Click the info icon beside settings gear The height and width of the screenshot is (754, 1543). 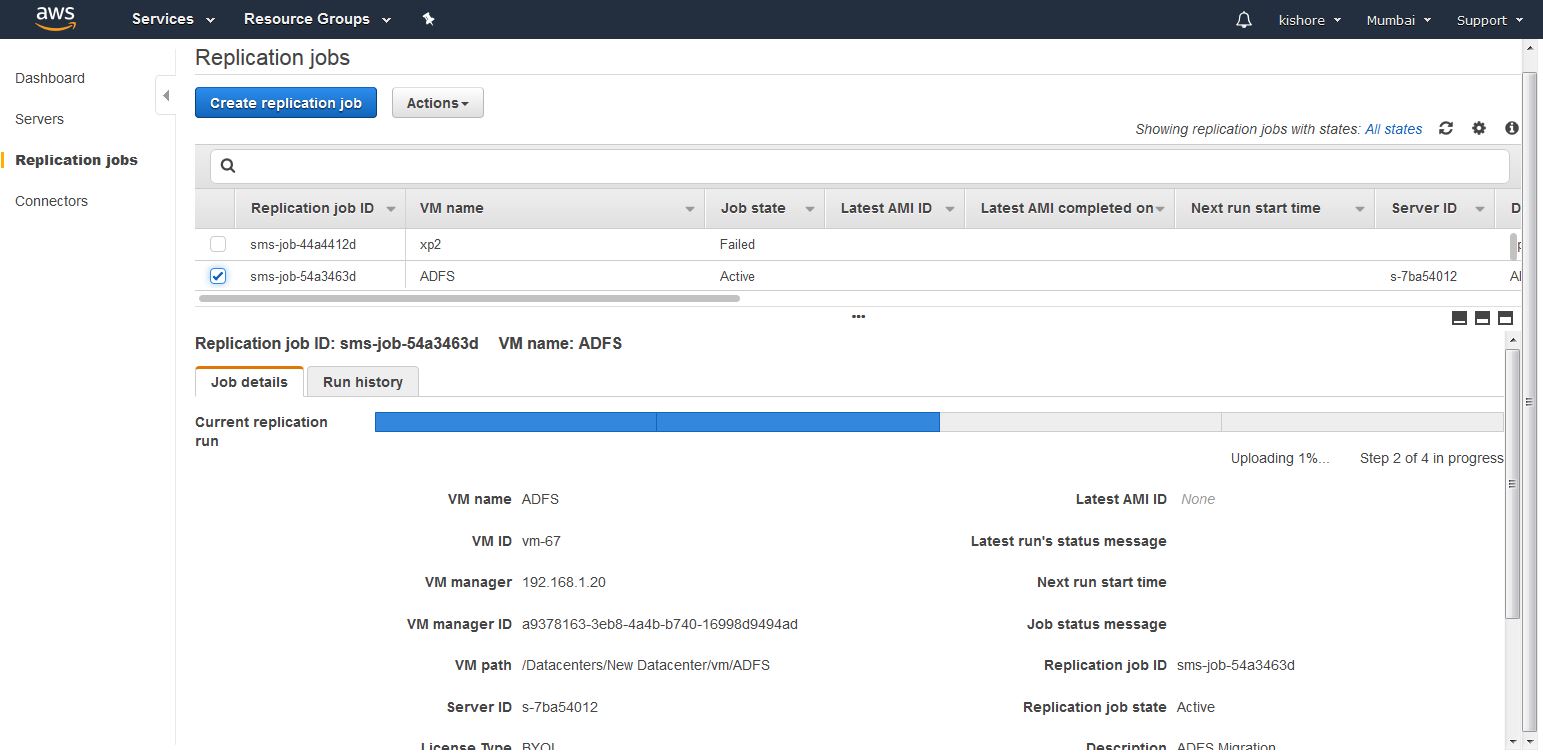tap(1511, 128)
